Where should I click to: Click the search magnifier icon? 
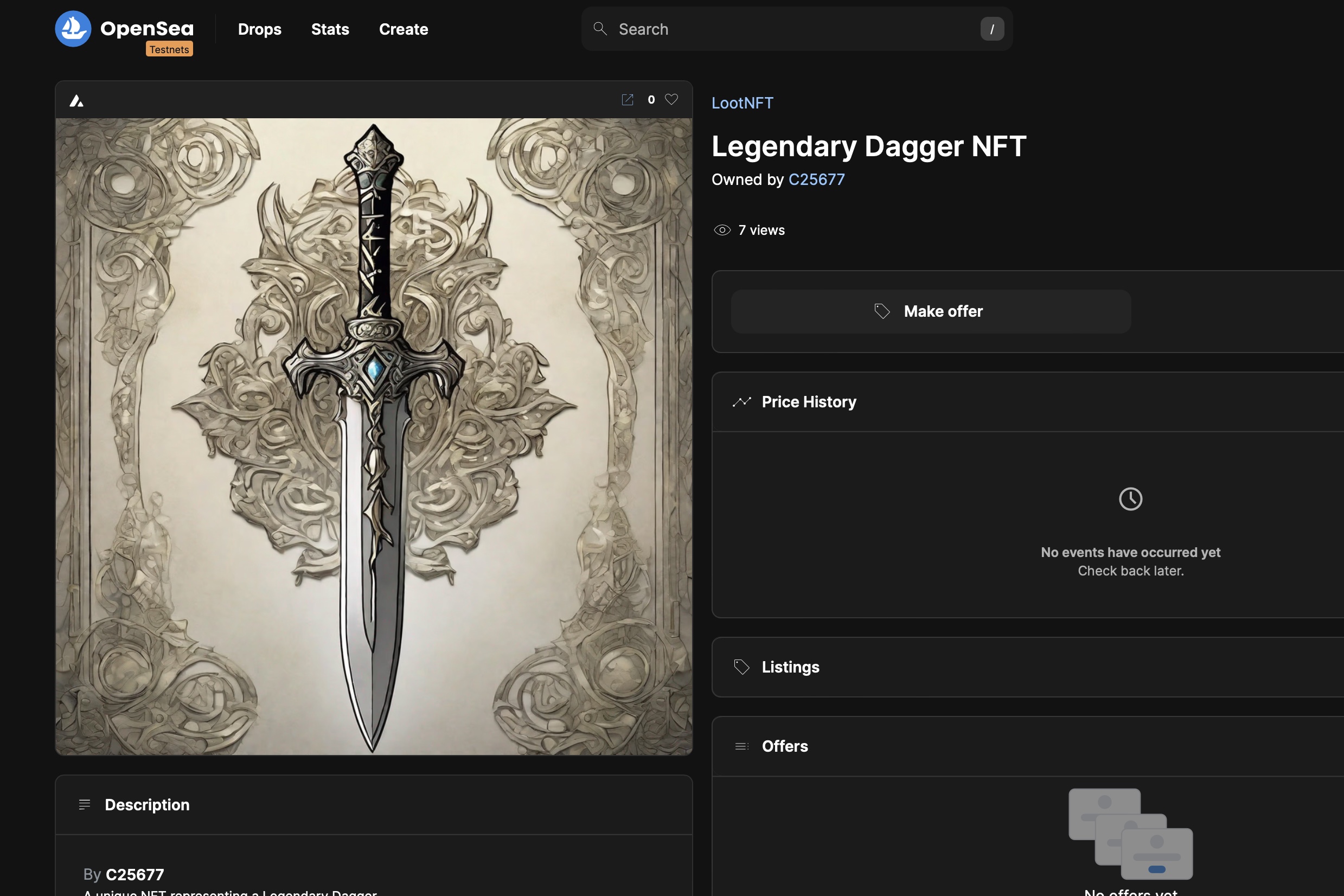tap(599, 29)
